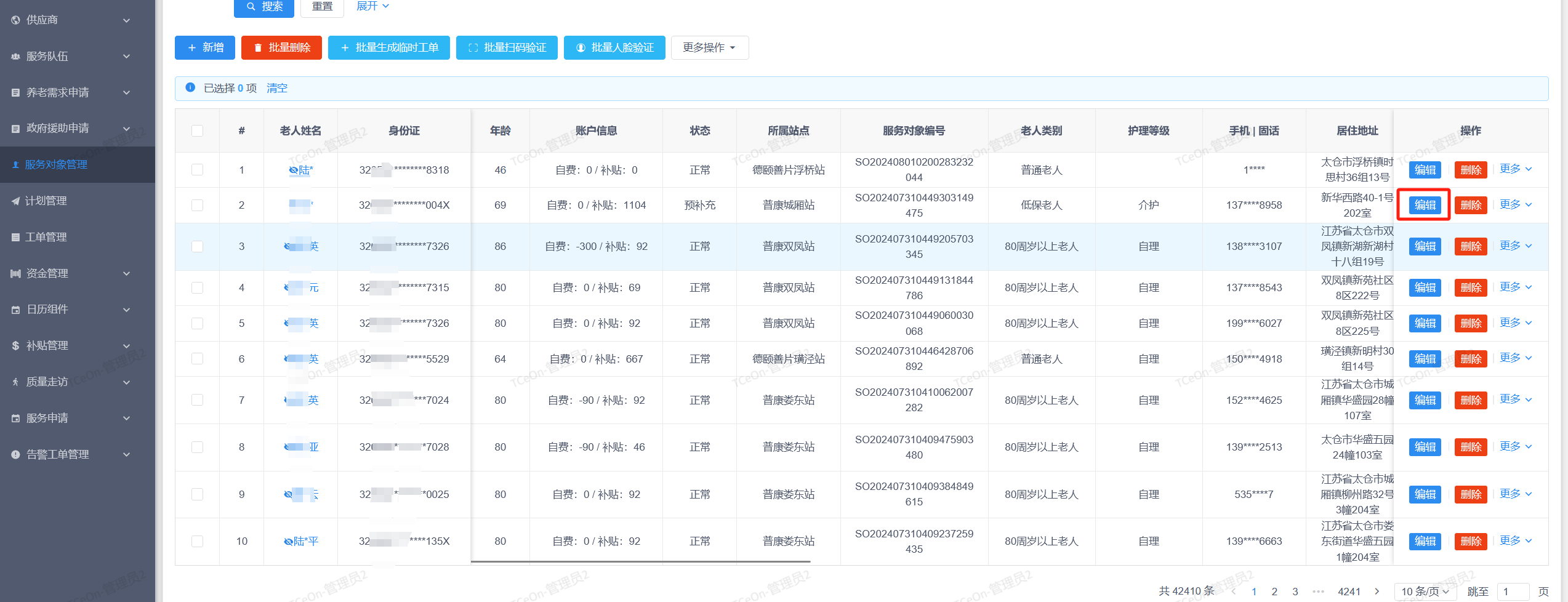1568x602 pixels.
Task: Expand the 展开 search filters
Action: pos(372,6)
